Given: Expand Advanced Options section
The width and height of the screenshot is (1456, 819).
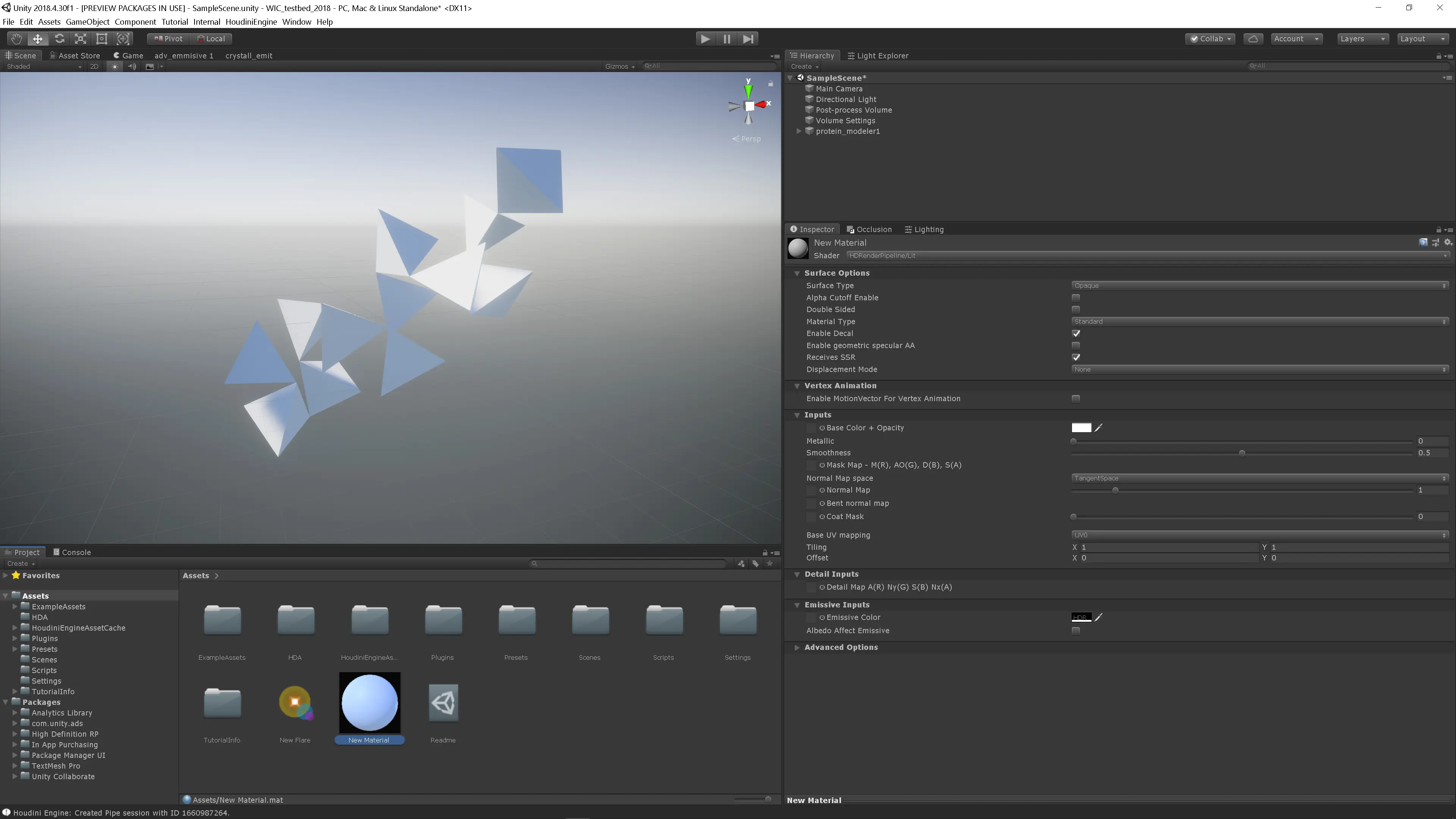Looking at the screenshot, I should [797, 648].
